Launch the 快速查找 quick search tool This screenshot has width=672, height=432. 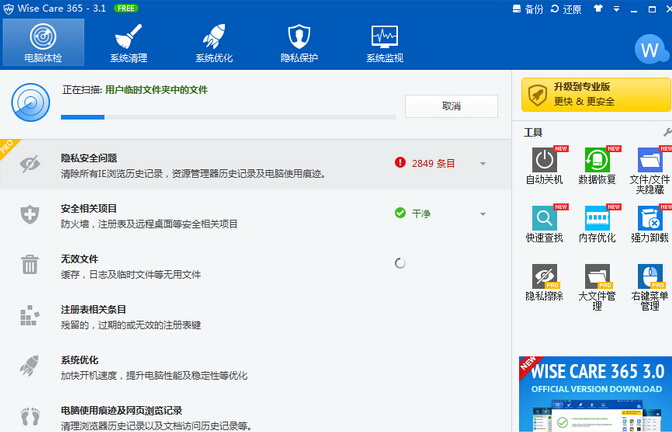[544, 224]
